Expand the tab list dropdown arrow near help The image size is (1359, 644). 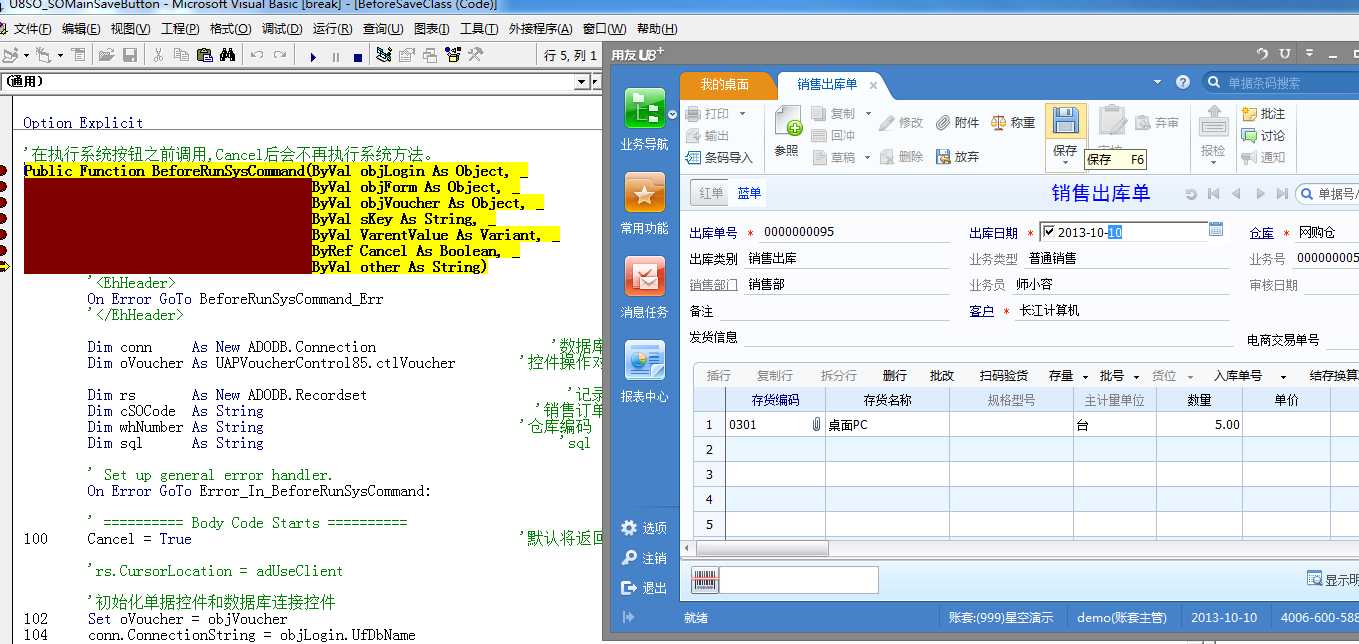1158,82
